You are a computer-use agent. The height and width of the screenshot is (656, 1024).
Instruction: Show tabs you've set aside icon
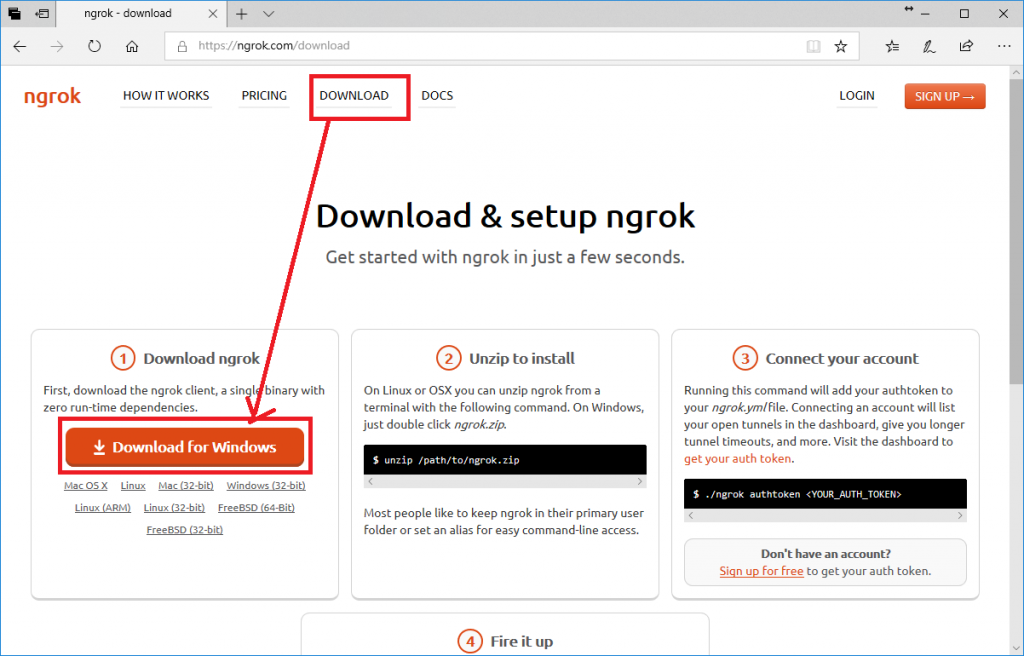pos(14,14)
